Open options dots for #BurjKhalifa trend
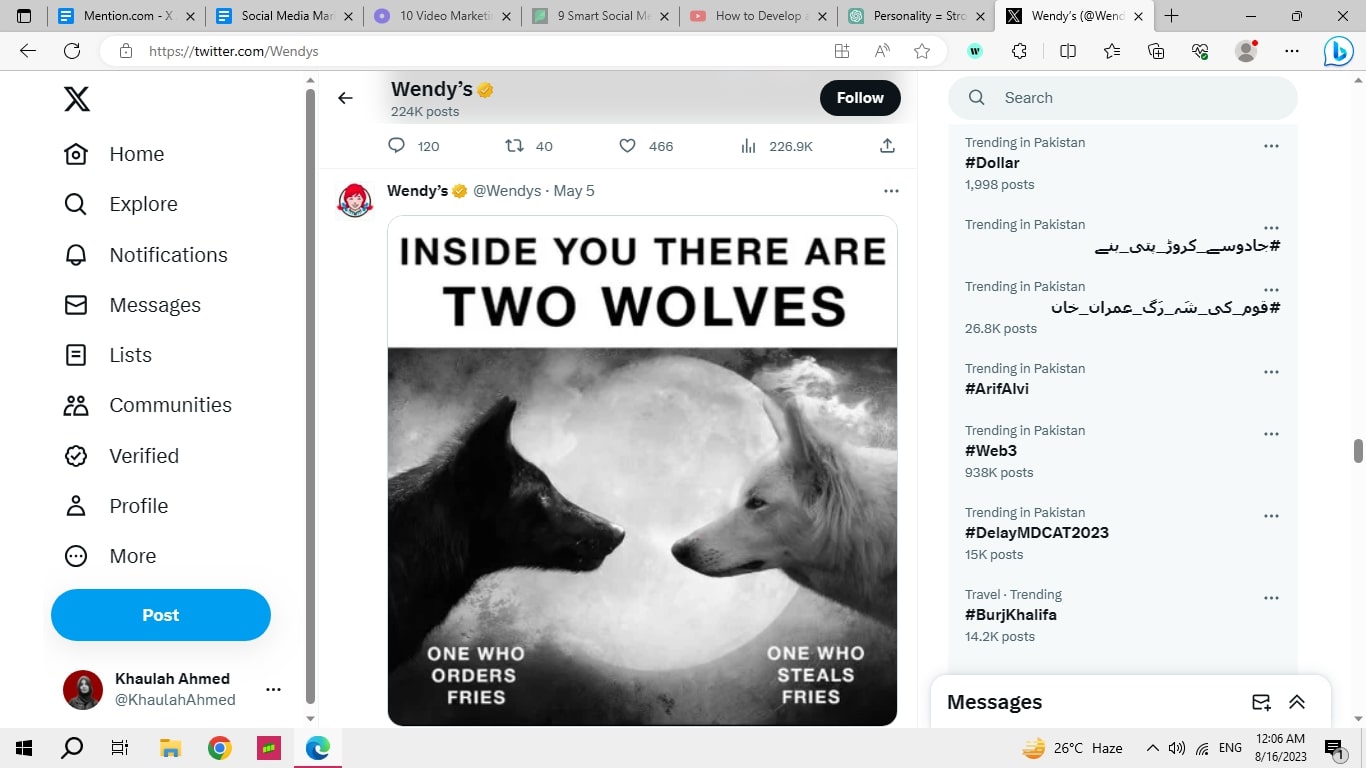1366x768 pixels. 1271,598
